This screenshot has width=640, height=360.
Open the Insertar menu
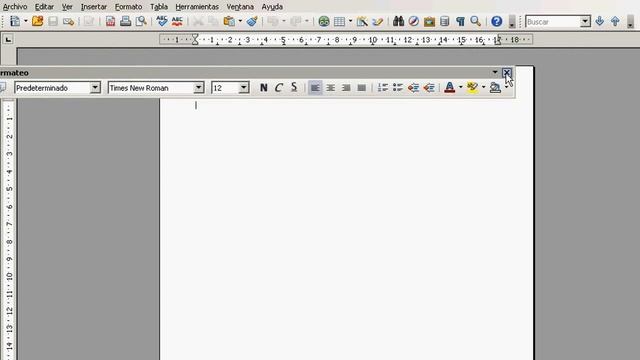pyautogui.click(x=94, y=7)
